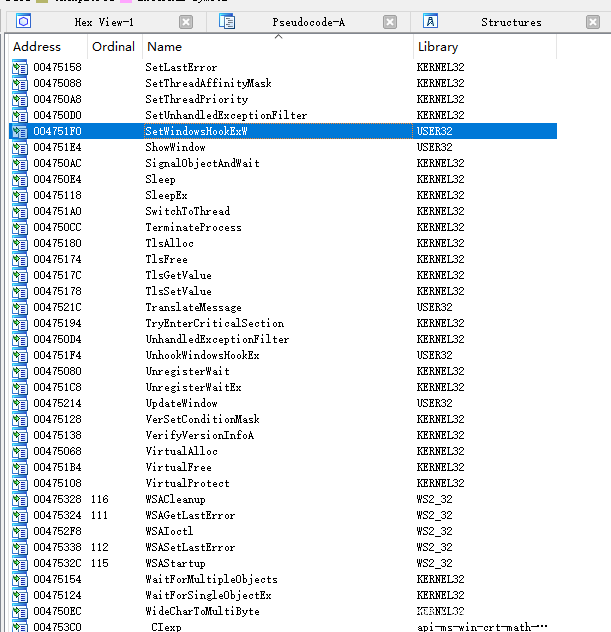The image size is (611, 632).
Task: Click the Hex View-1 tab icon
Action: pyautogui.click(x=24, y=22)
